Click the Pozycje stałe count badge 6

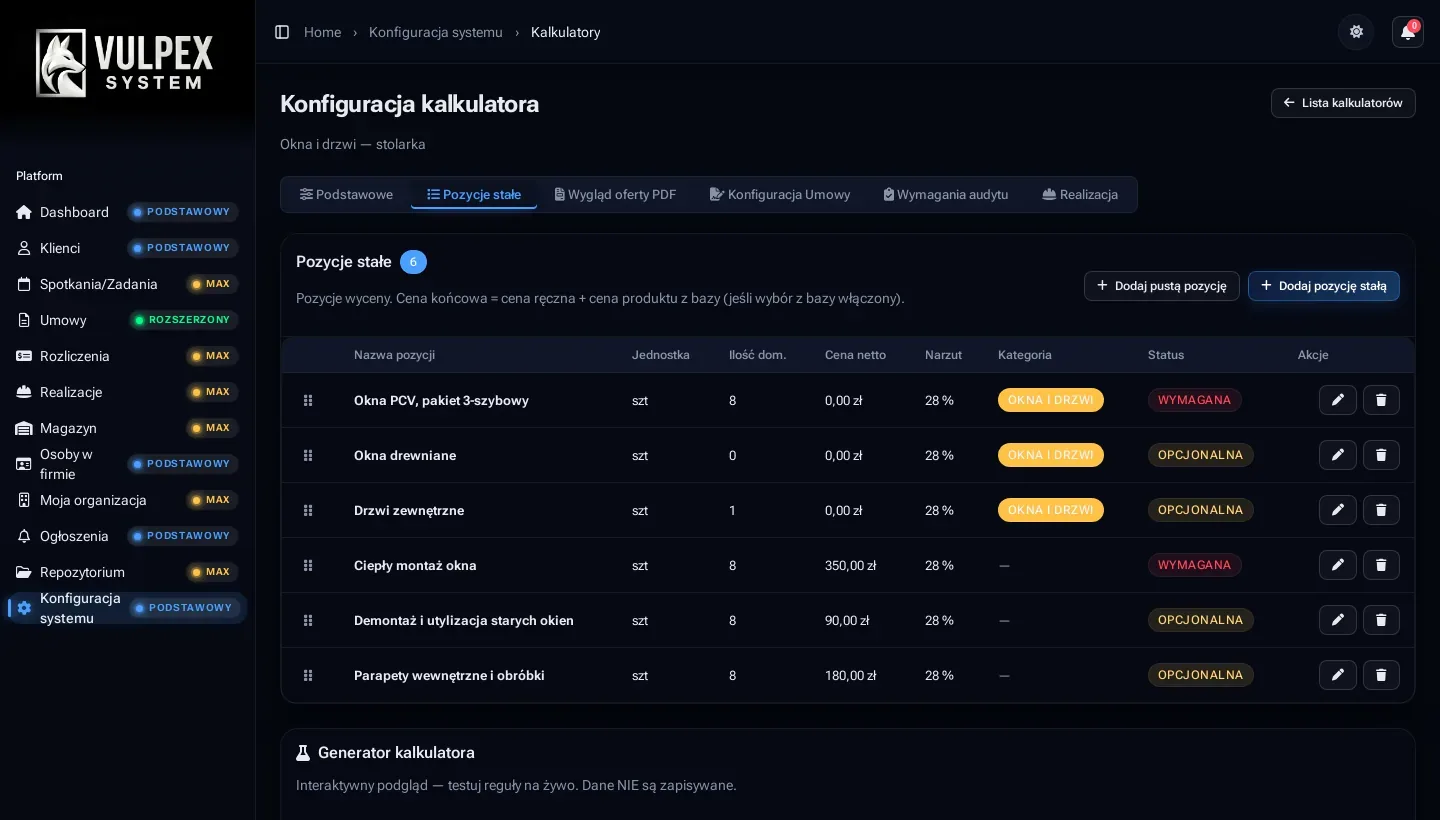(x=413, y=262)
